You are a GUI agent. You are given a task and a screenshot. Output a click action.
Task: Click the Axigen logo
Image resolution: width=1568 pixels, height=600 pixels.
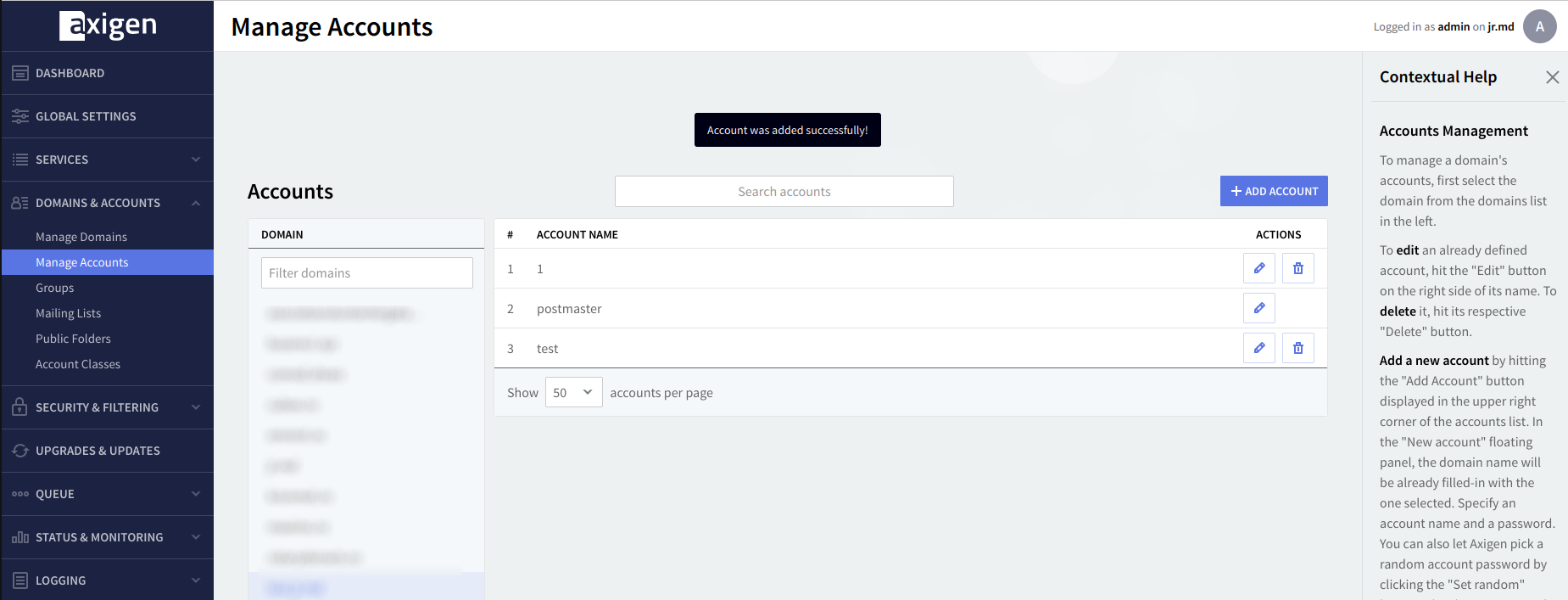[108, 25]
